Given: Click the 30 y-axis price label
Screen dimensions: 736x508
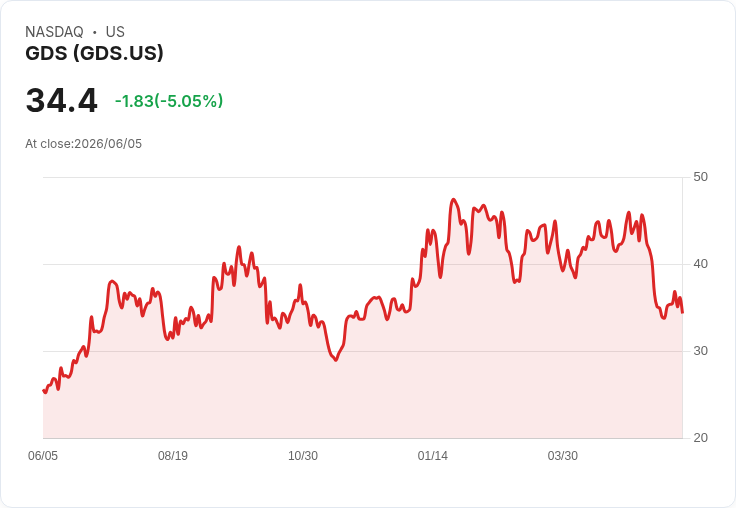Looking at the screenshot, I should tap(700, 351).
